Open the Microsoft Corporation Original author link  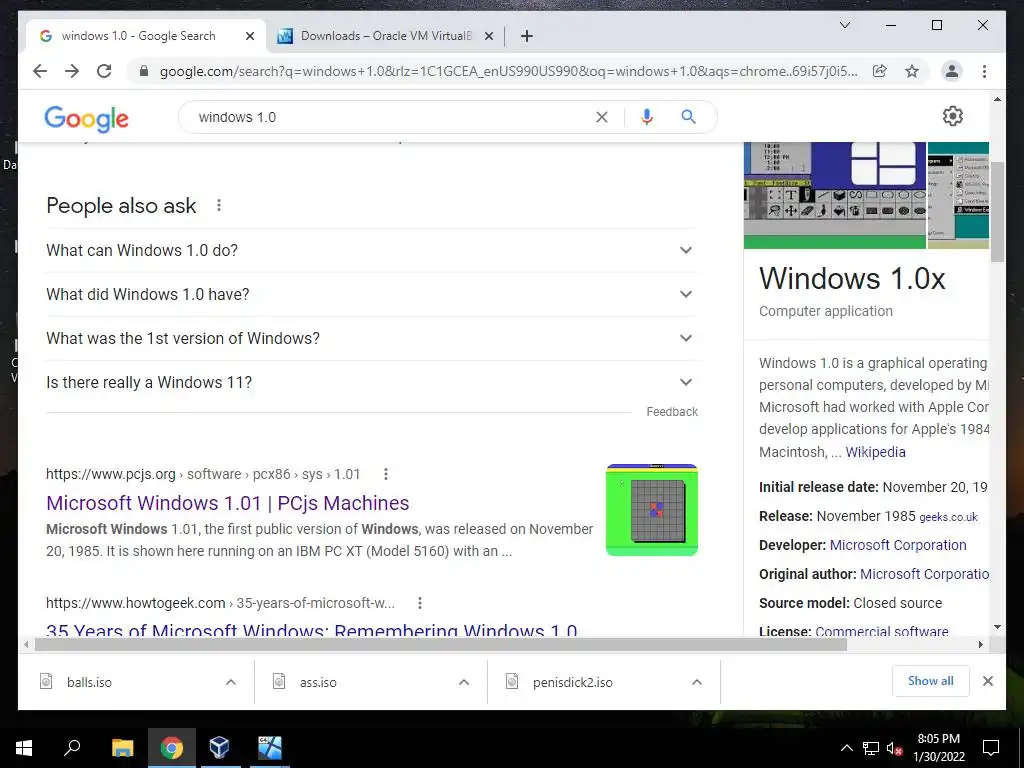click(924, 574)
